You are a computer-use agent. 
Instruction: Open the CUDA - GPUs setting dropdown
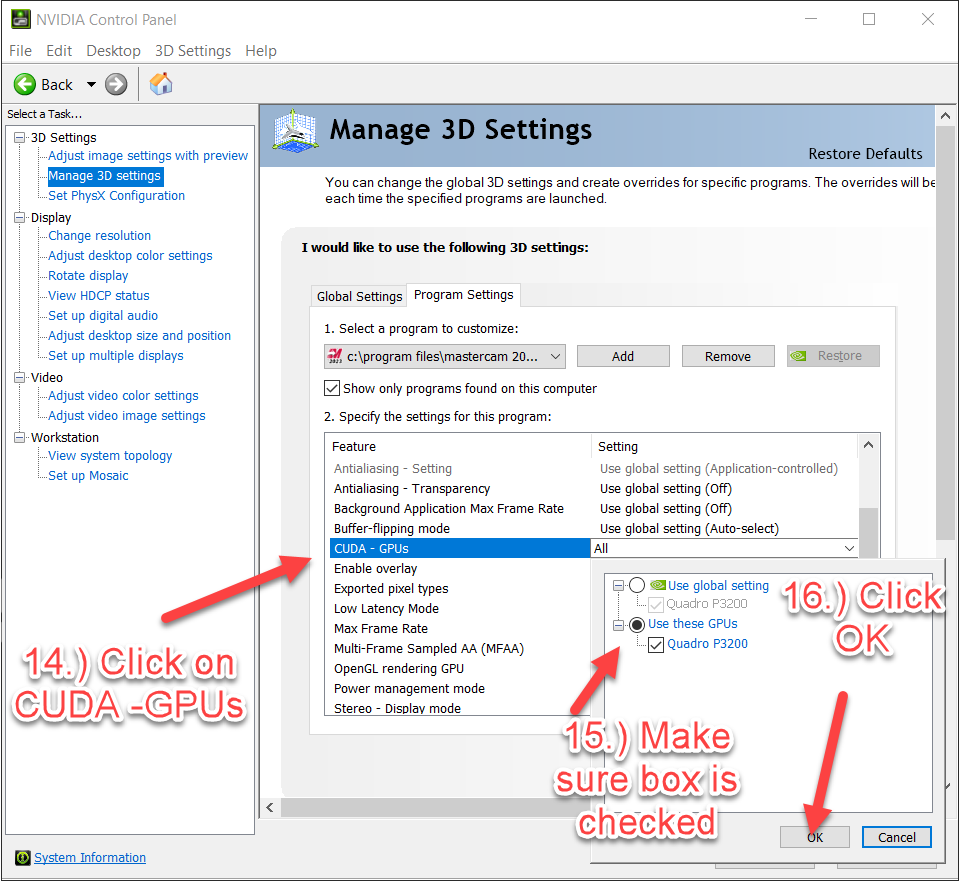[x=849, y=549]
